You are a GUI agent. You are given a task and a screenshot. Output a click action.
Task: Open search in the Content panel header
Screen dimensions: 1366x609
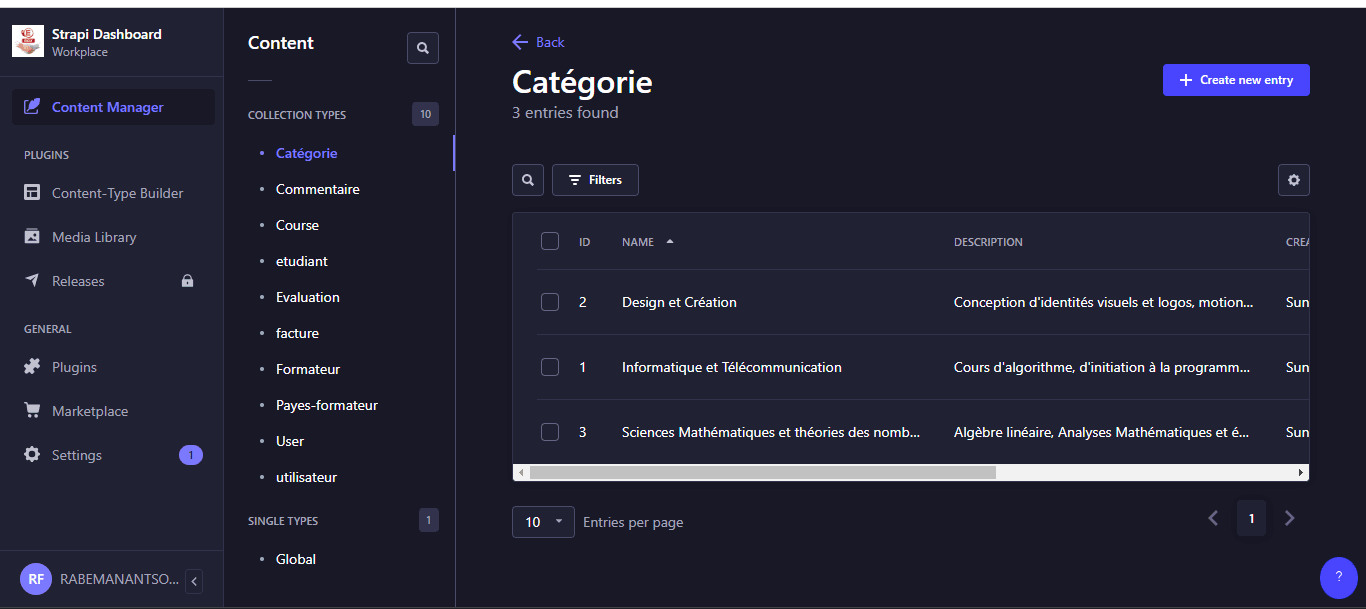423,48
